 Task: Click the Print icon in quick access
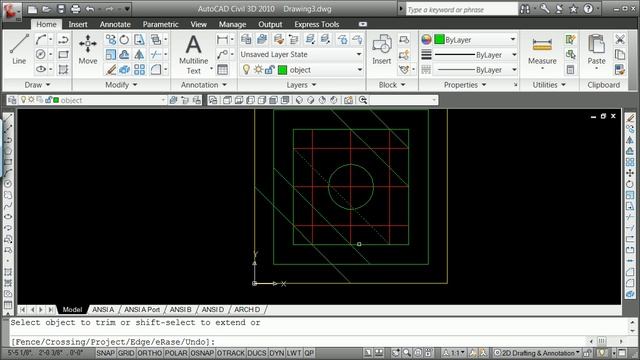coord(75,9)
